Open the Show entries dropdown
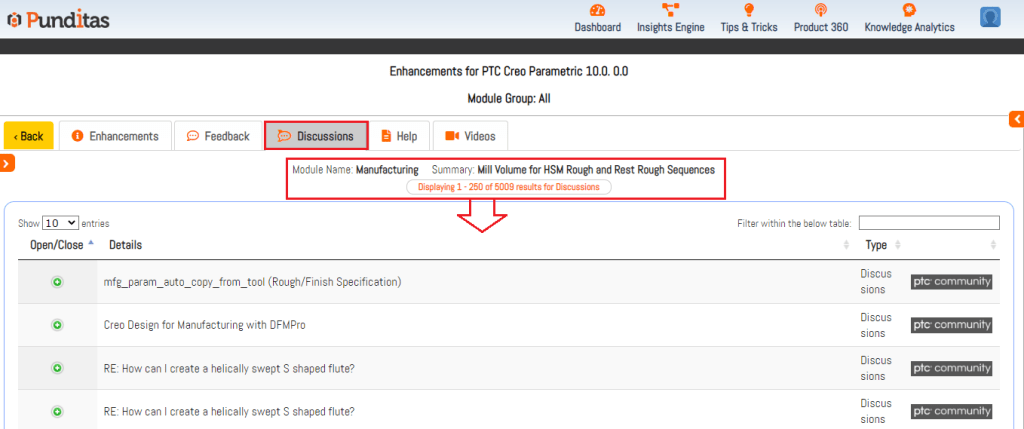This screenshot has height=429, width=1024. coord(60,223)
